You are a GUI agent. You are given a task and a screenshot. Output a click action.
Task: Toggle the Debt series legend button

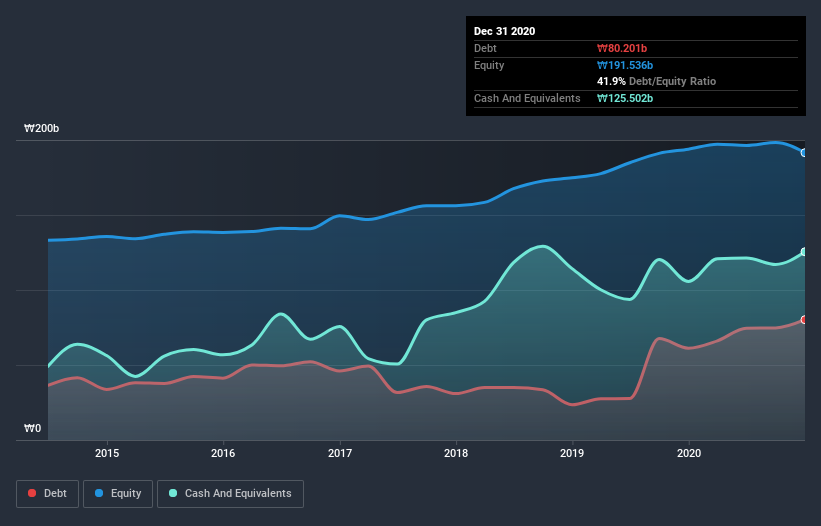[x=47, y=494]
